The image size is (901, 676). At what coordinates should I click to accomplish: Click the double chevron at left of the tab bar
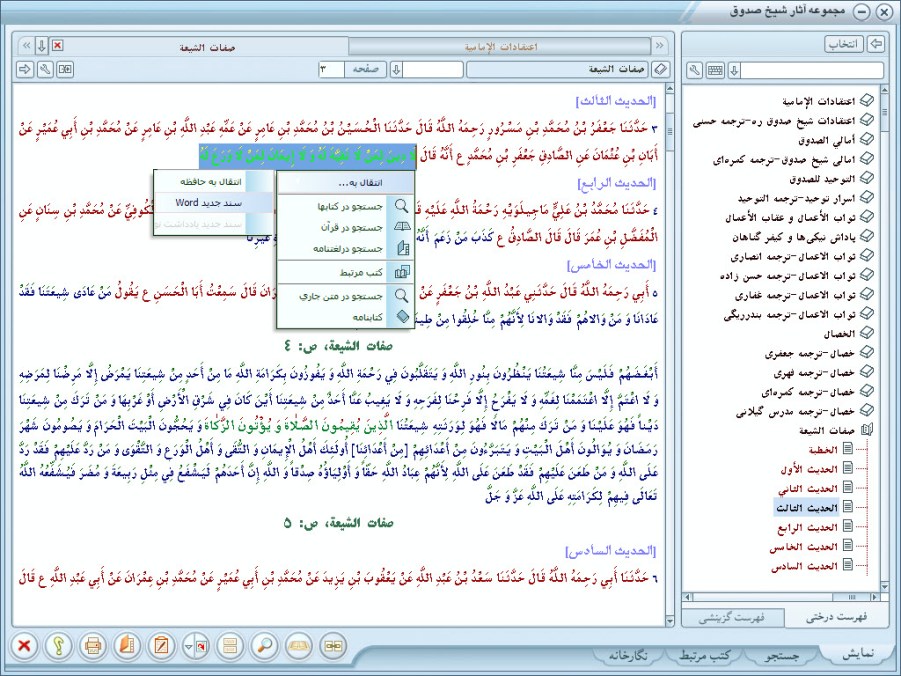click(26, 46)
